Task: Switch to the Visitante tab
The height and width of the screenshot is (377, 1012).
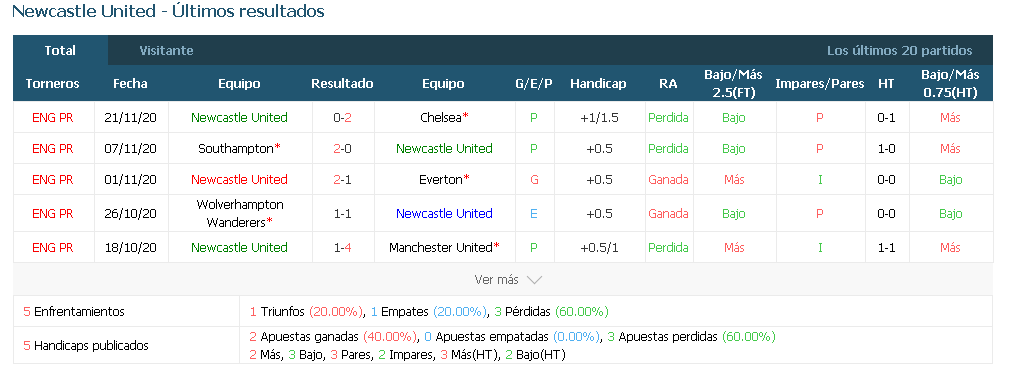Action: tap(167, 50)
